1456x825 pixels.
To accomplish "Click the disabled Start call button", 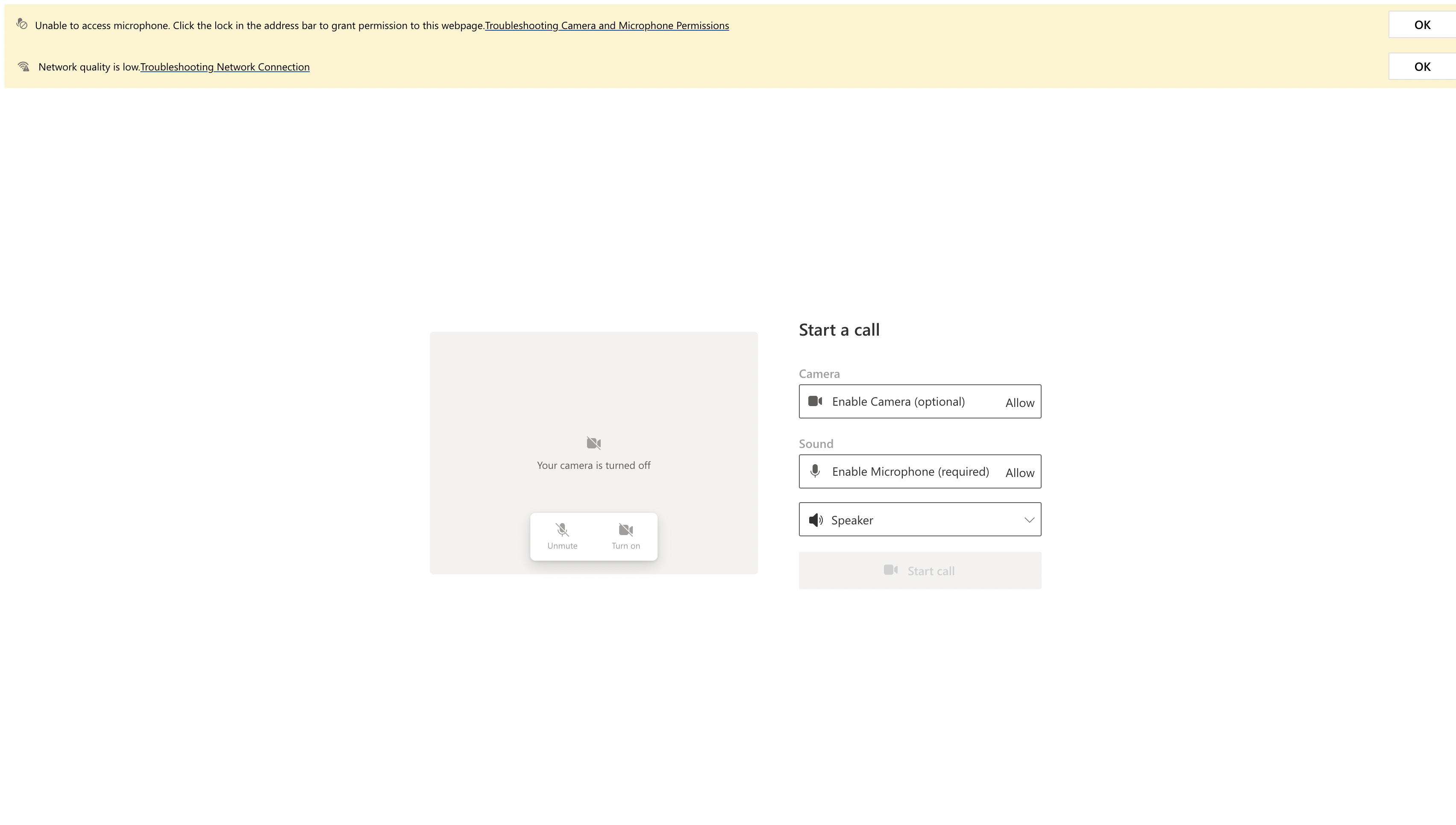I will coord(920,570).
